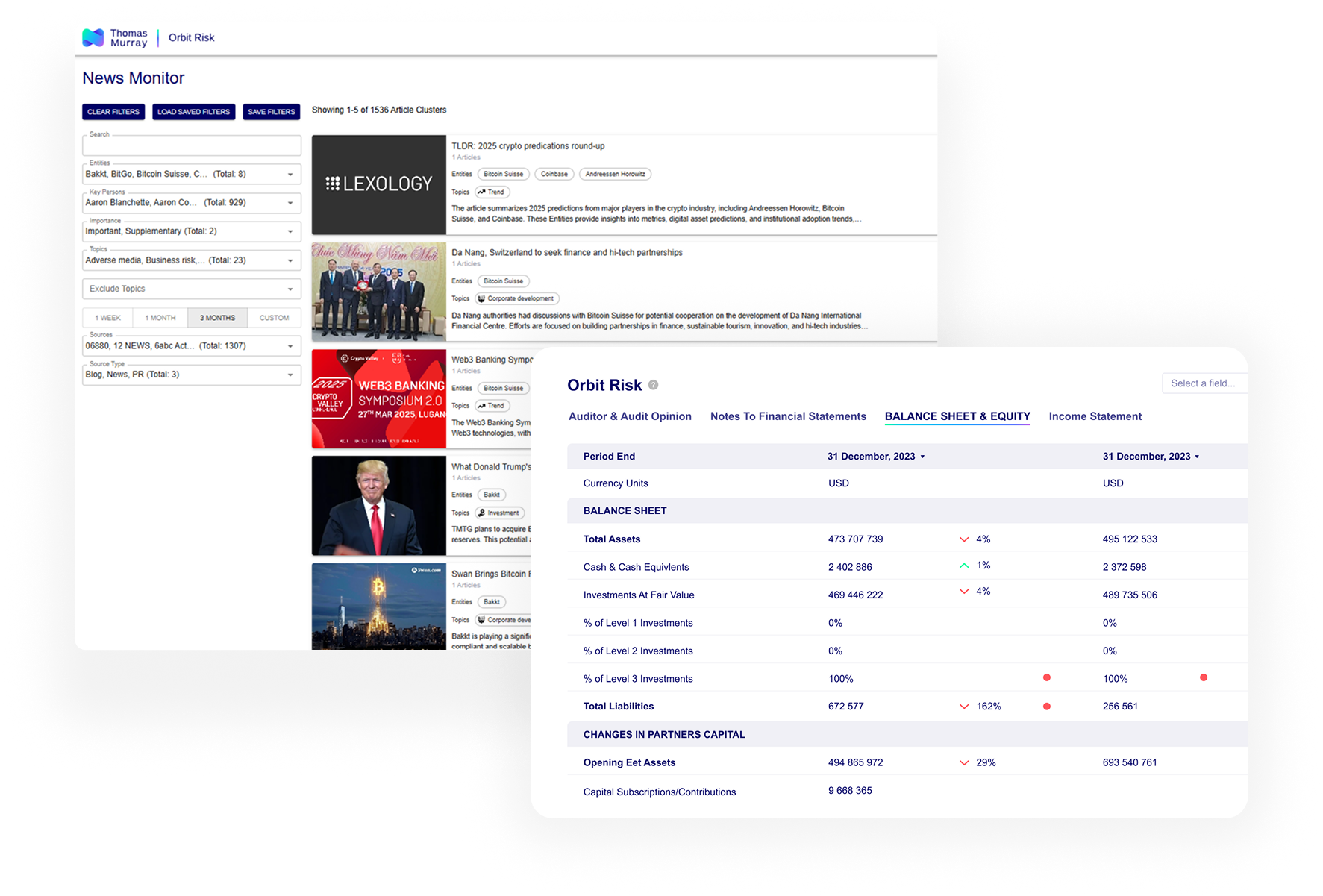This screenshot has width=1323, height=896.
Task: Click Bitcoin Suisse tag on Da Nang article
Action: 504,281
